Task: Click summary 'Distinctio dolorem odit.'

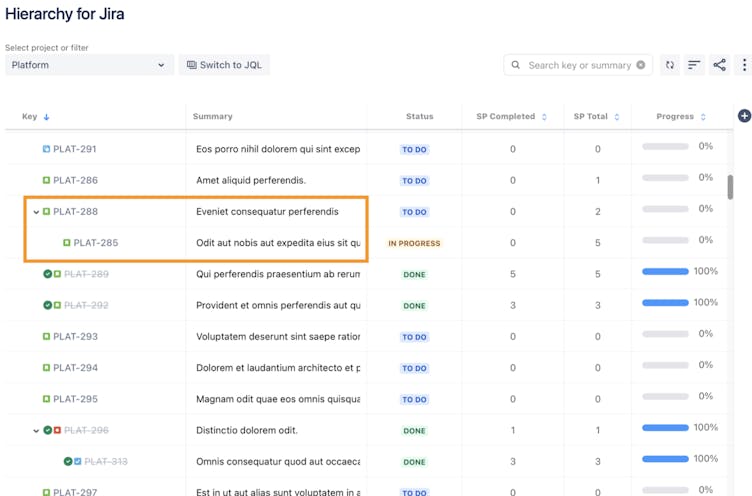Action: click(x=247, y=430)
